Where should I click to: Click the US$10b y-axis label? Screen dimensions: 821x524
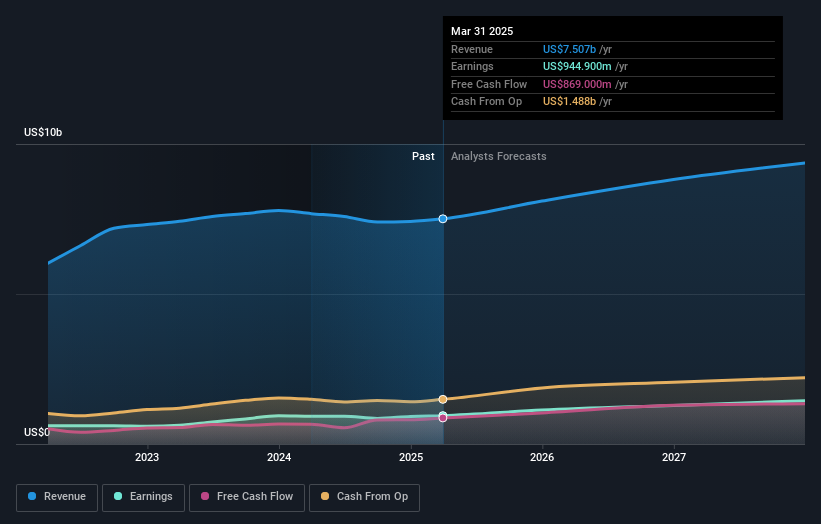tap(43, 132)
